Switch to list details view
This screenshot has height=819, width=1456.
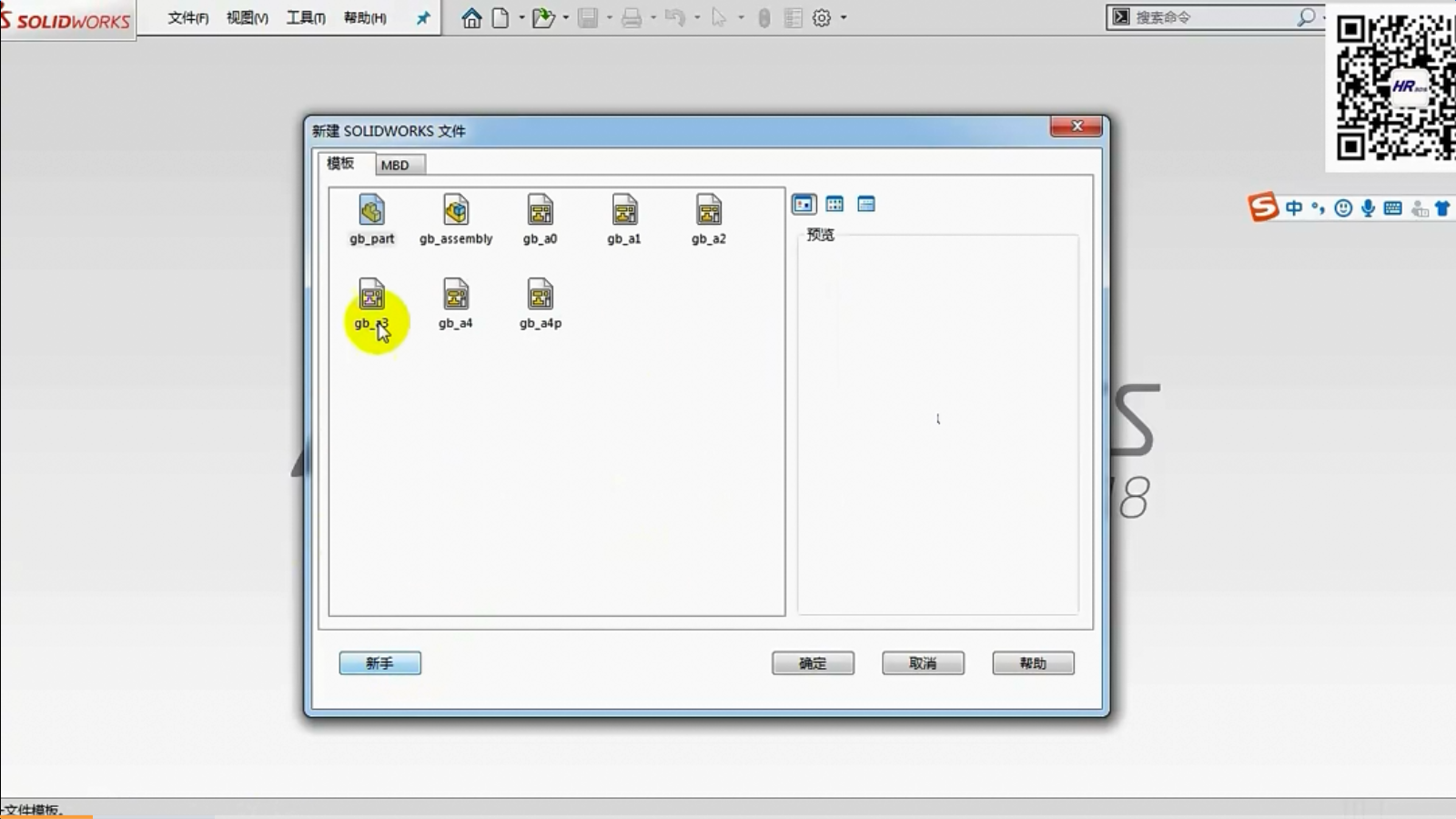(866, 205)
